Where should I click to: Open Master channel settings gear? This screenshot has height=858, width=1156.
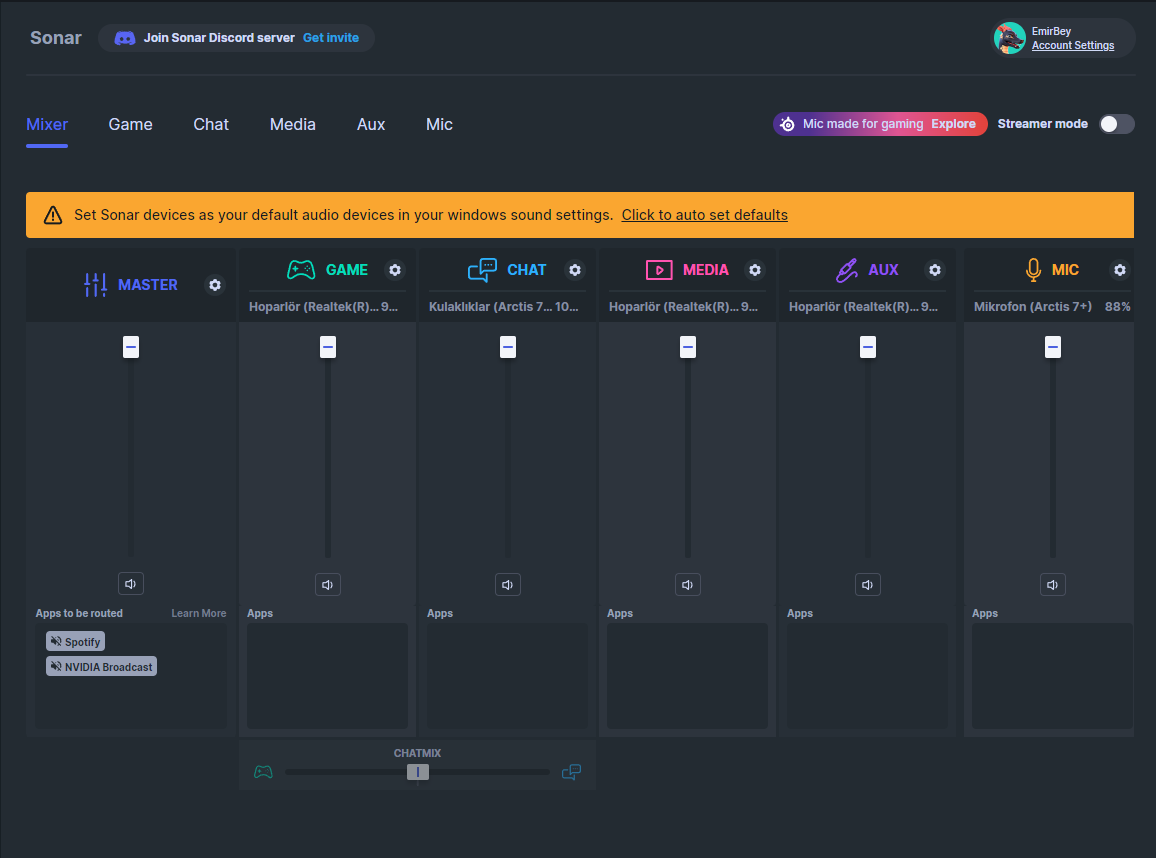[215, 285]
